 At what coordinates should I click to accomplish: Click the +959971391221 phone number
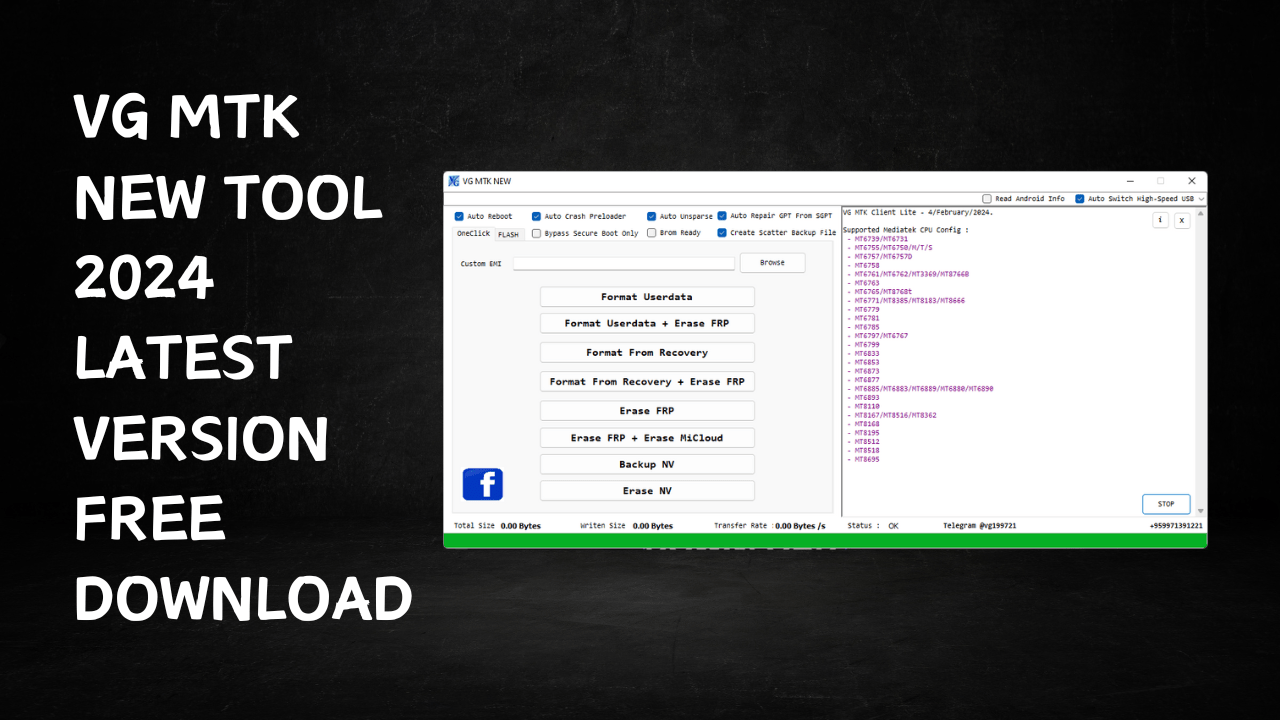click(1176, 525)
